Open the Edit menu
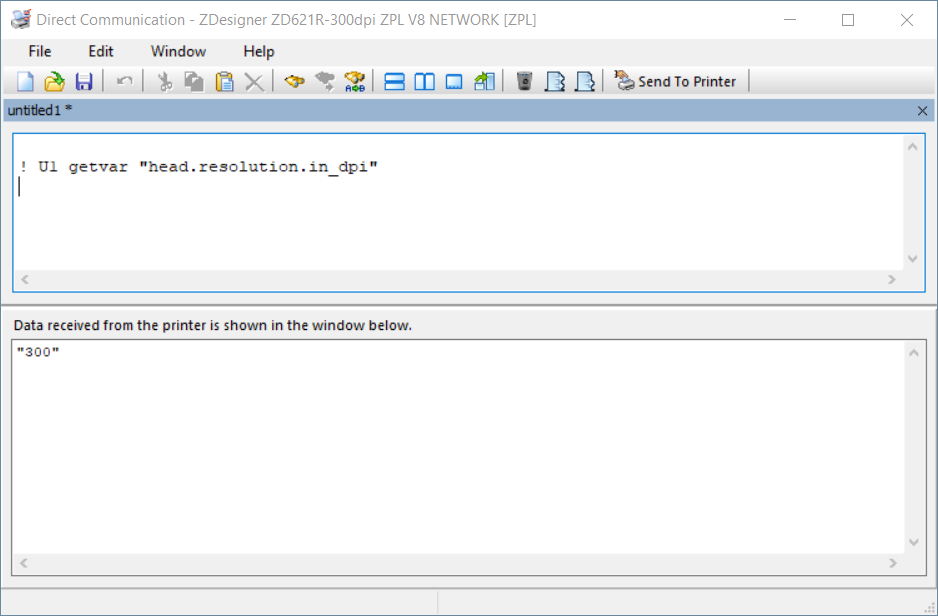The image size is (938, 616). click(x=100, y=51)
